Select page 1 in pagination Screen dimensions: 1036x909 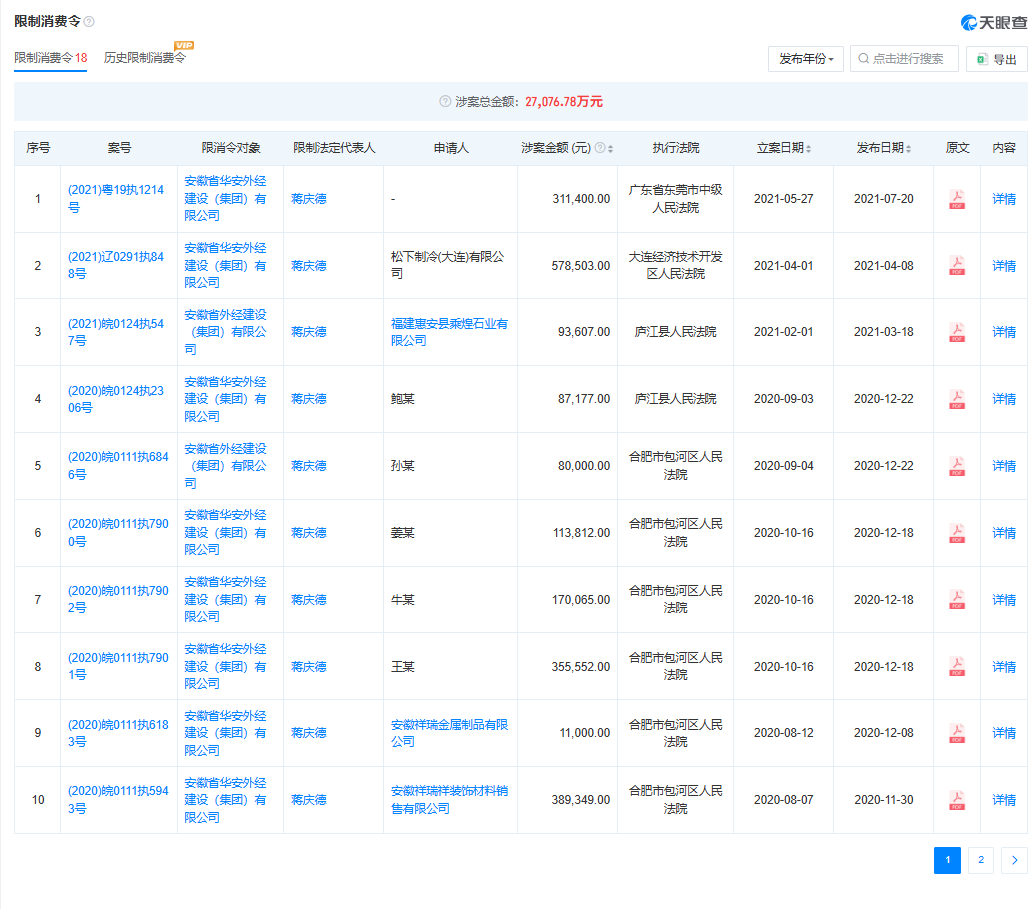[947, 860]
